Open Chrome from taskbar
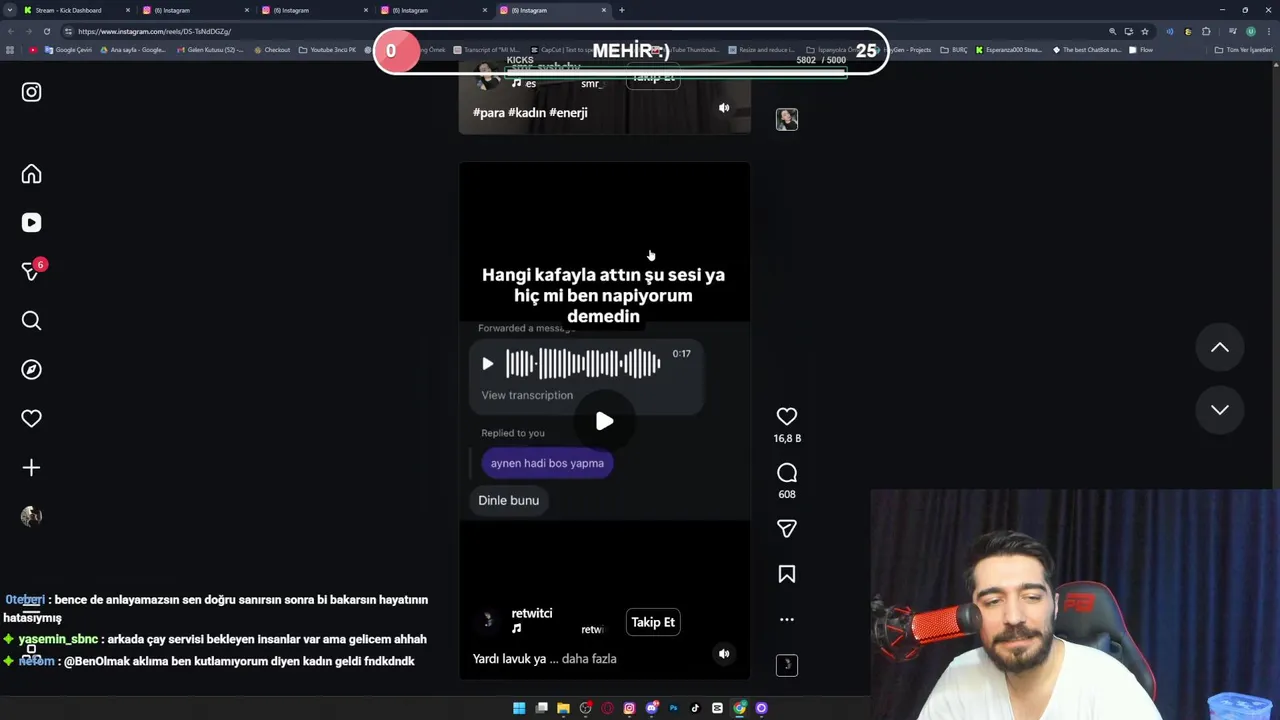Screen dimensions: 1280x720 [739, 708]
